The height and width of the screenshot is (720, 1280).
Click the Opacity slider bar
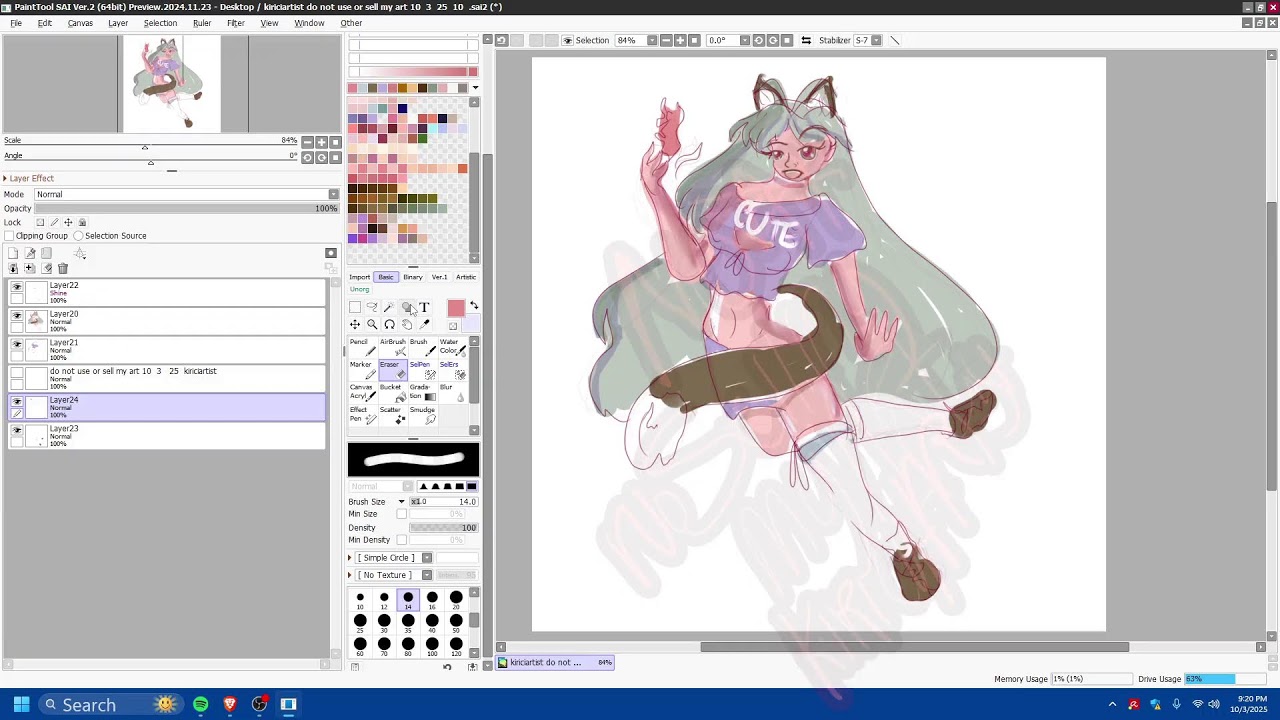186,209
